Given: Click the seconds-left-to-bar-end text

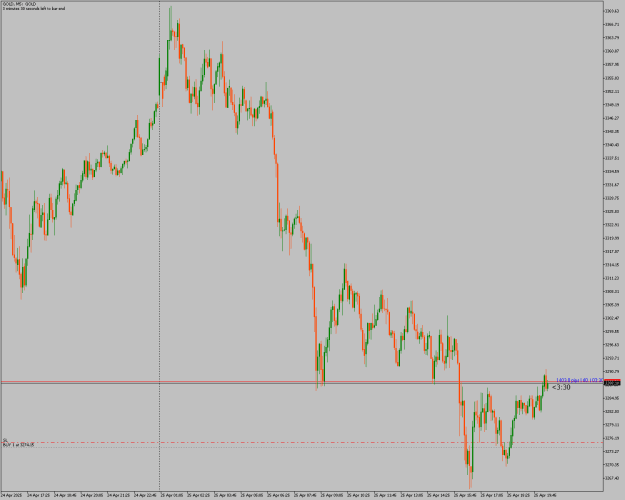Looking at the screenshot, I should pos(33,8).
